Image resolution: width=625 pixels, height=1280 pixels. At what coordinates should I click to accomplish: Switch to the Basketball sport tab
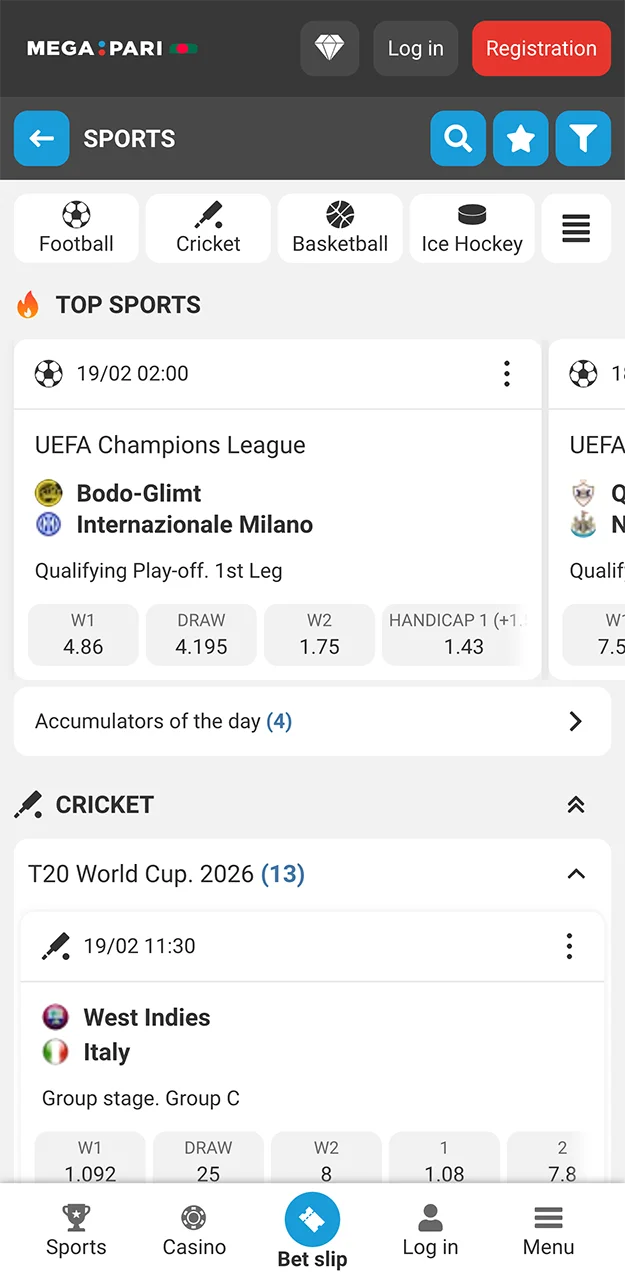[340, 228]
